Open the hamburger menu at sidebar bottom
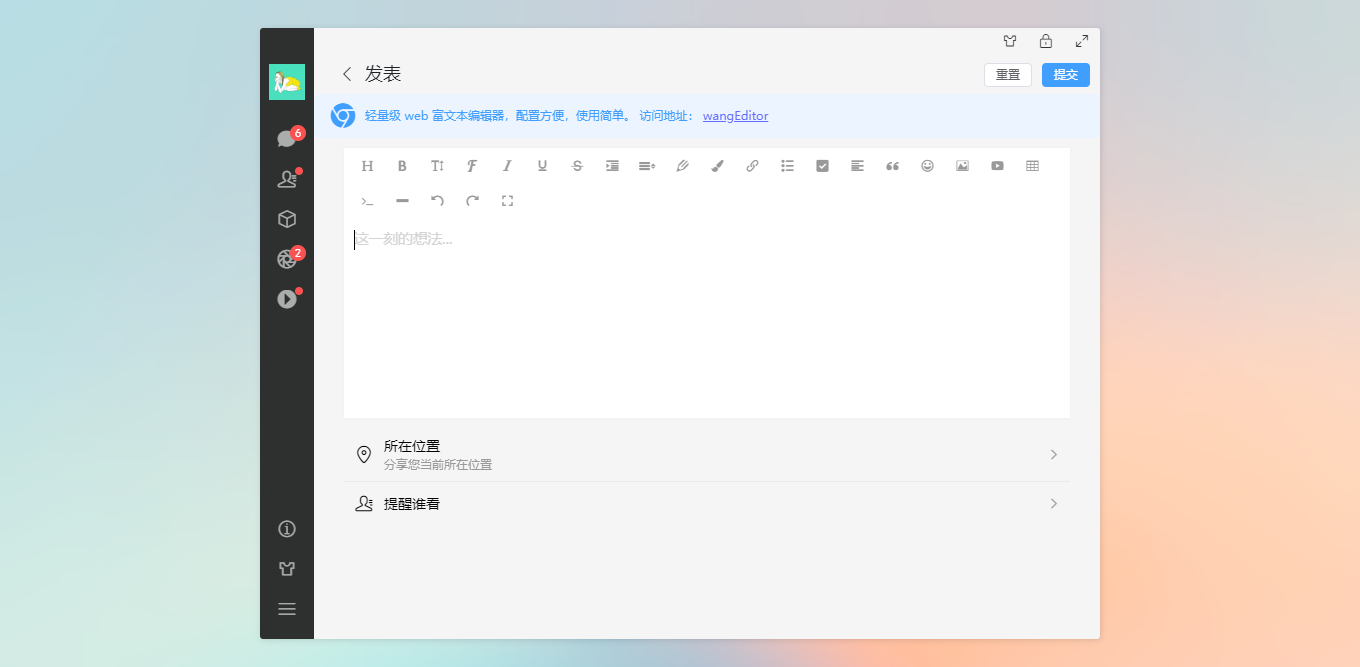1360x667 pixels. coord(287,608)
